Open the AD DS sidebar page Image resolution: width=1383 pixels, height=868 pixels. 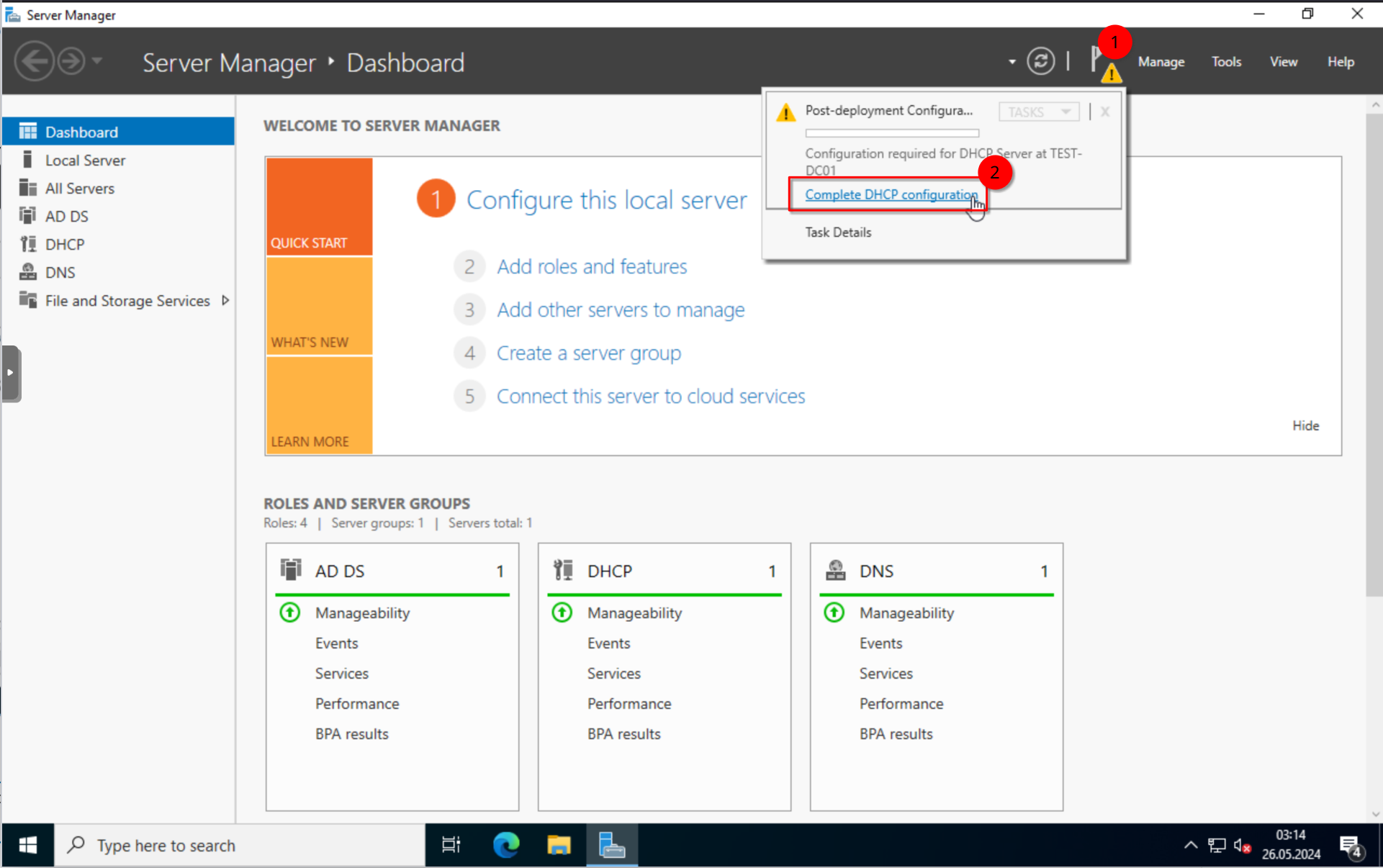coord(119,216)
